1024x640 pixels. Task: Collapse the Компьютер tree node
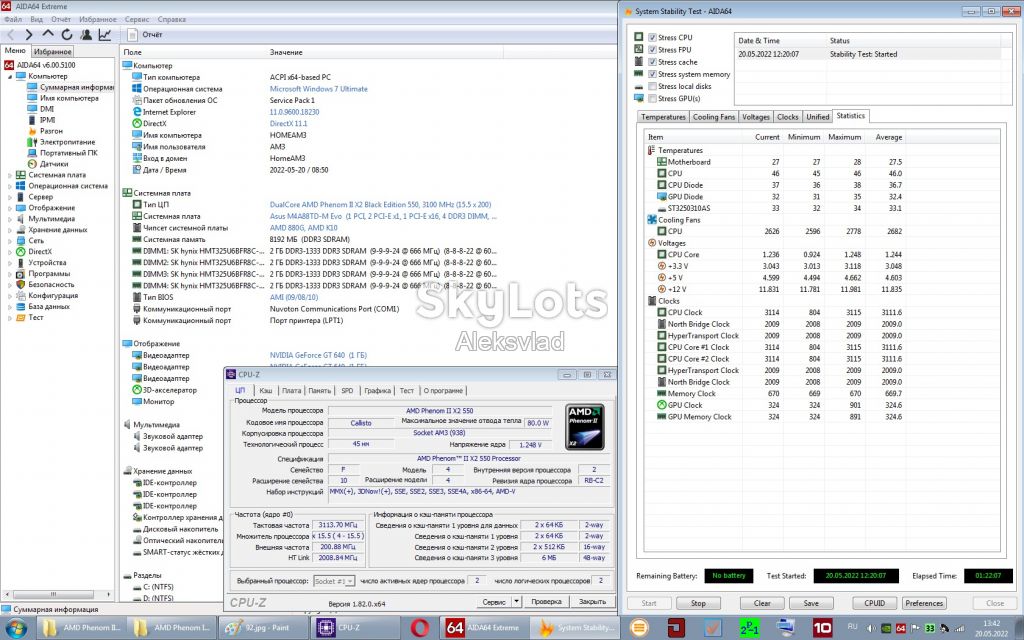tap(10, 76)
